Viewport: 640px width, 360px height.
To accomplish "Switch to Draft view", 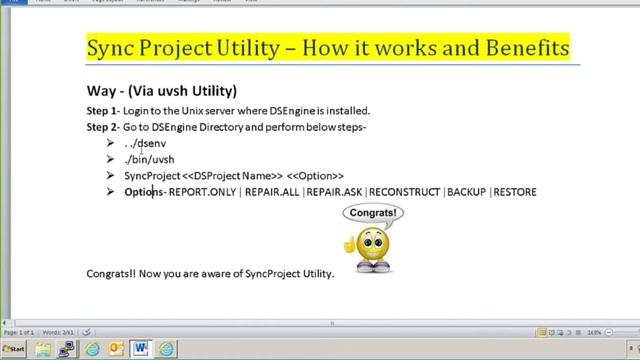I will click(x=578, y=333).
